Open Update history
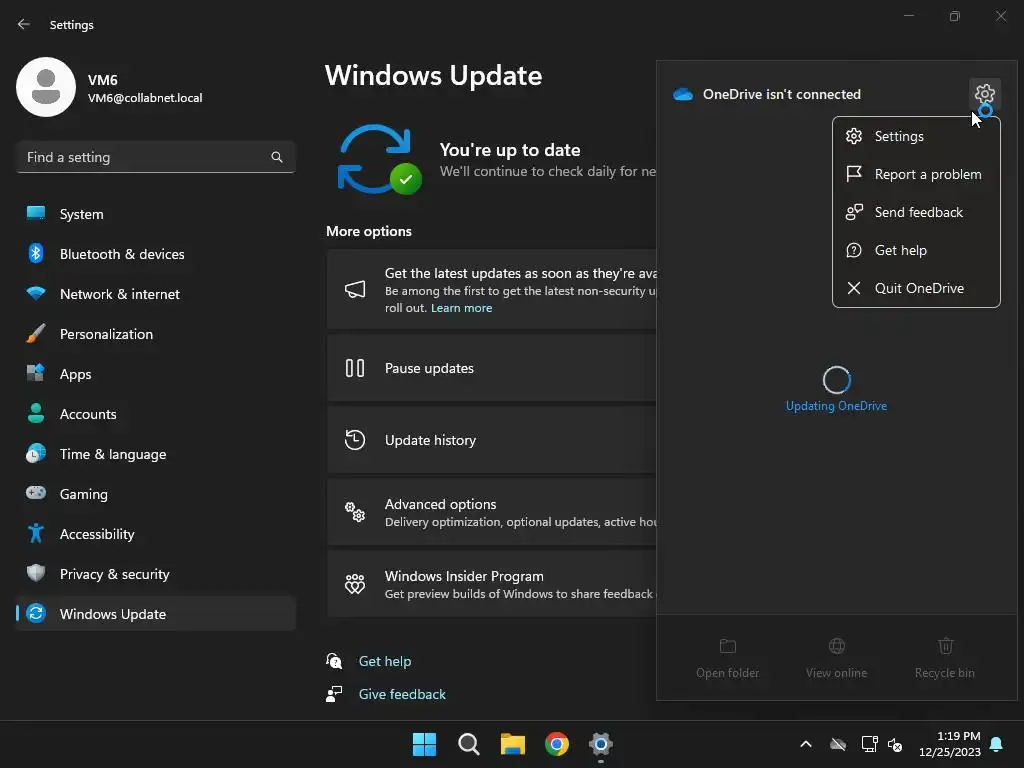Screen dimensions: 1024x768 coord(492,440)
